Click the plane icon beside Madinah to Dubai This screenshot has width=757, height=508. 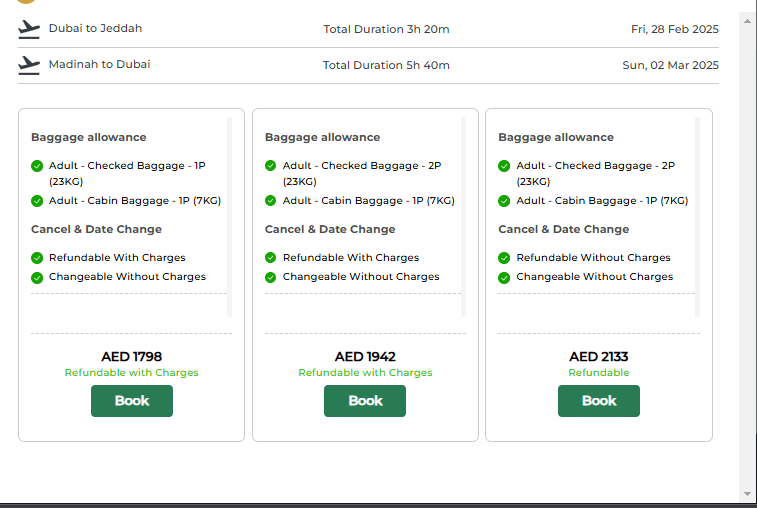click(28, 65)
